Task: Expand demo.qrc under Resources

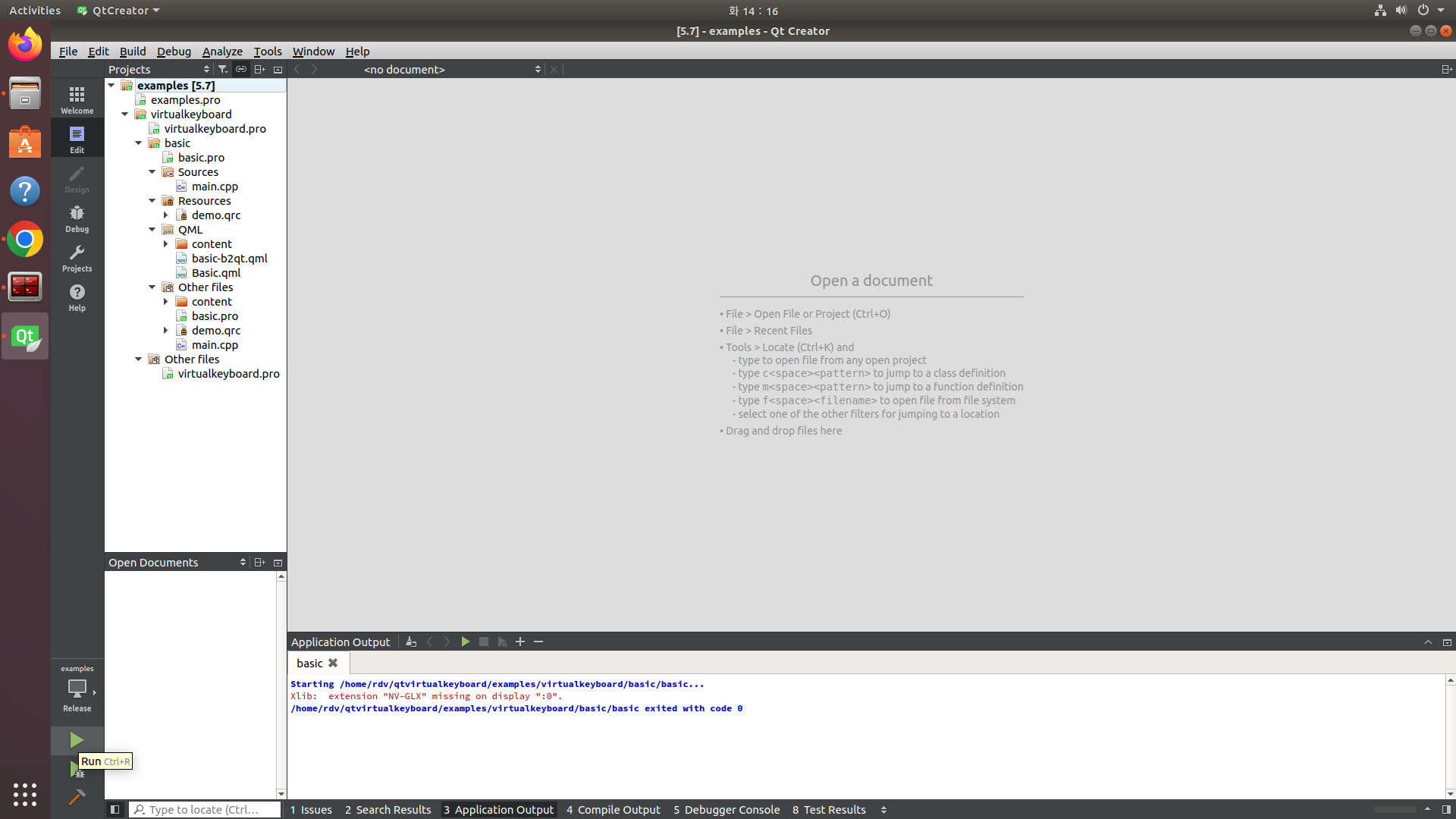Action: tap(166, 215)
